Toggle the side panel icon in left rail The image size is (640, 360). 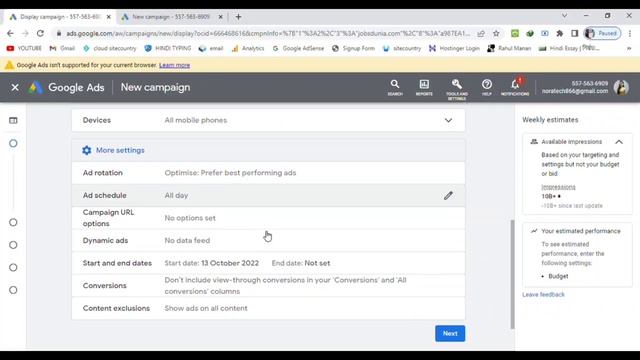pyautogui.click(x=13, y=120)
